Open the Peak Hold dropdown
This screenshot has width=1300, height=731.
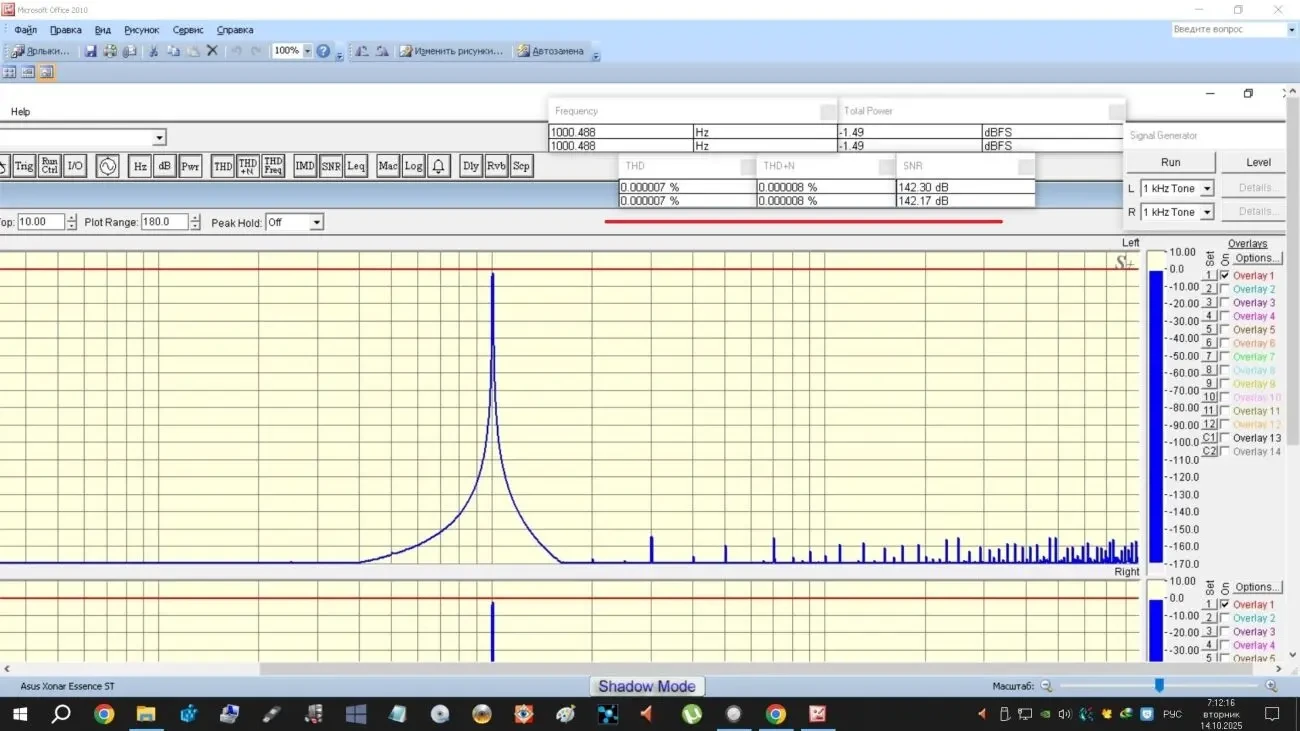pyautogui.click(x=318, y=221)
